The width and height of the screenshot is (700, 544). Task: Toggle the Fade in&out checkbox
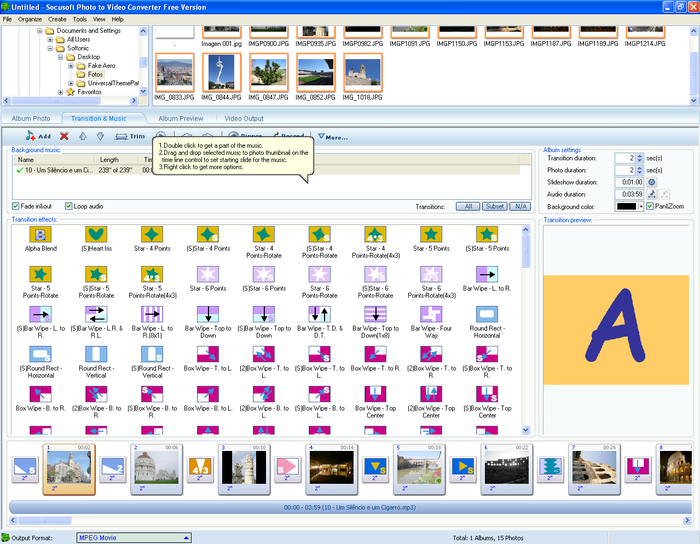tap(16, 206)
